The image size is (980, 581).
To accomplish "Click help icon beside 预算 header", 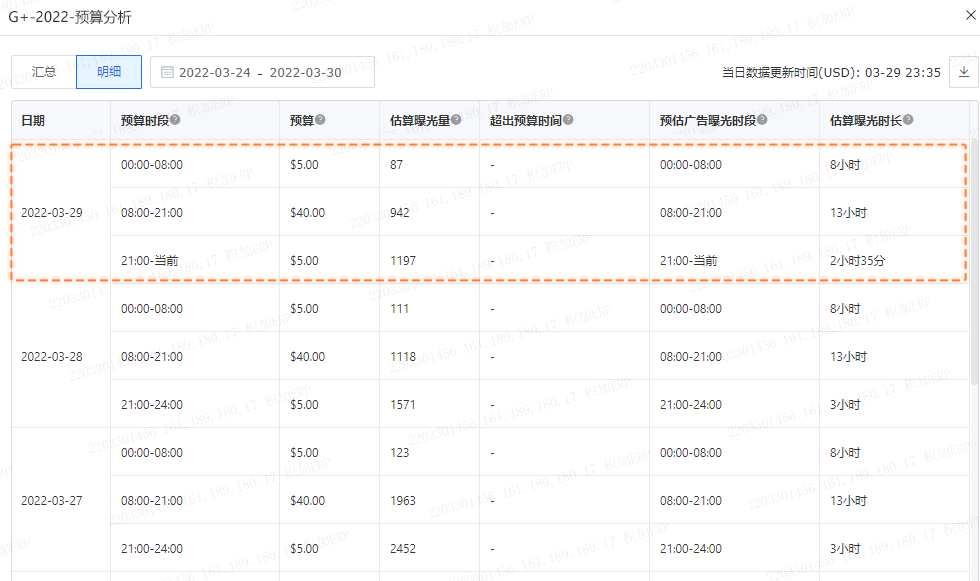I will click(321, 120).
